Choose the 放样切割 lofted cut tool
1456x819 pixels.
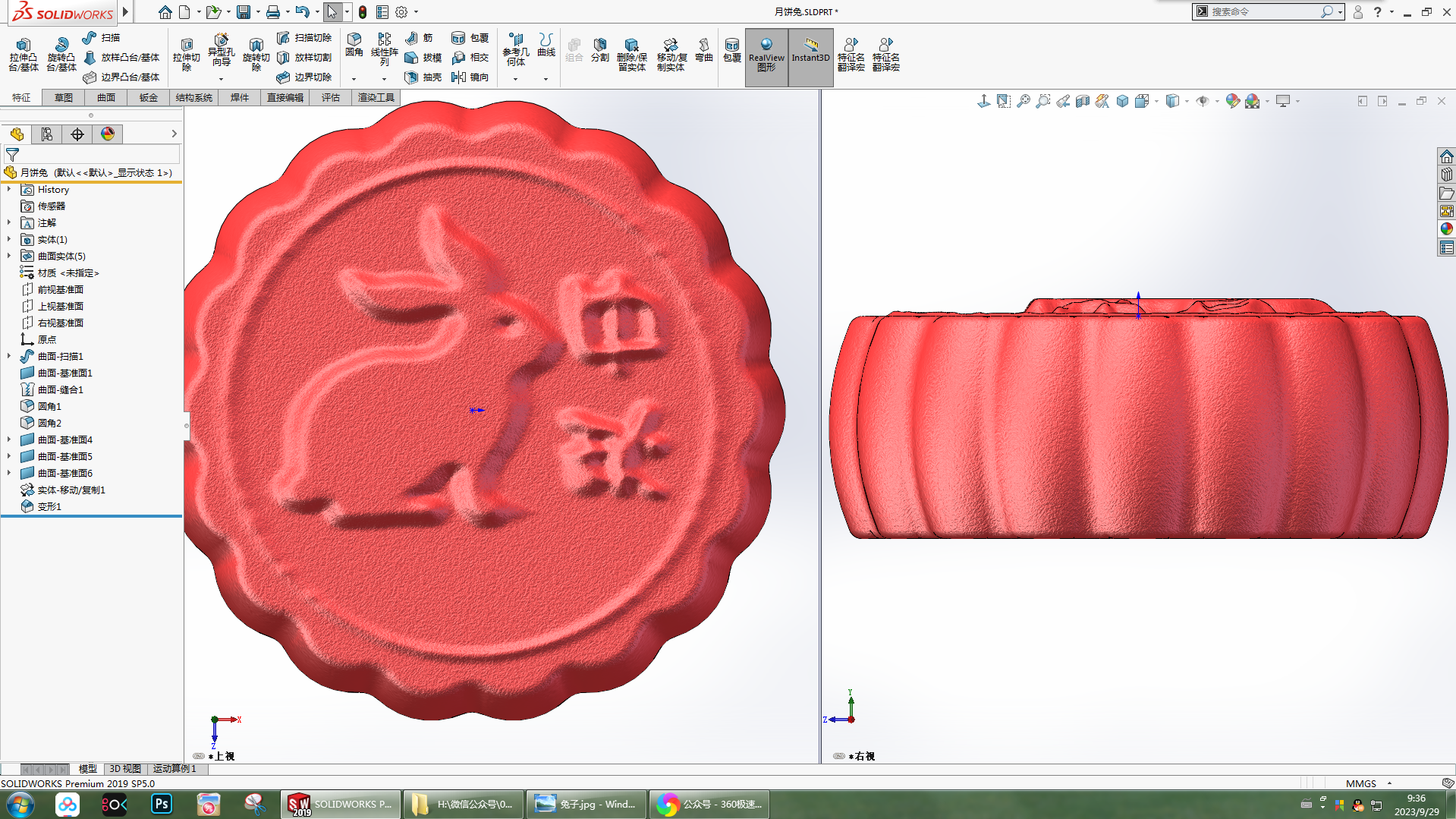[x=304, y=57]
